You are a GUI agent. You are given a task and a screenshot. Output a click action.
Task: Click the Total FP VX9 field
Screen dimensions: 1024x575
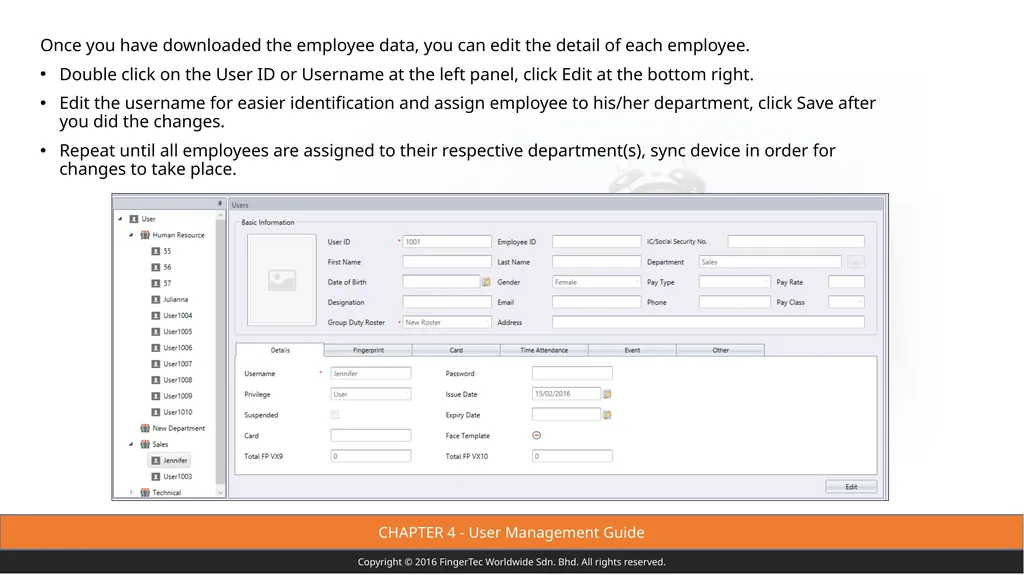[x=371, y=456]
